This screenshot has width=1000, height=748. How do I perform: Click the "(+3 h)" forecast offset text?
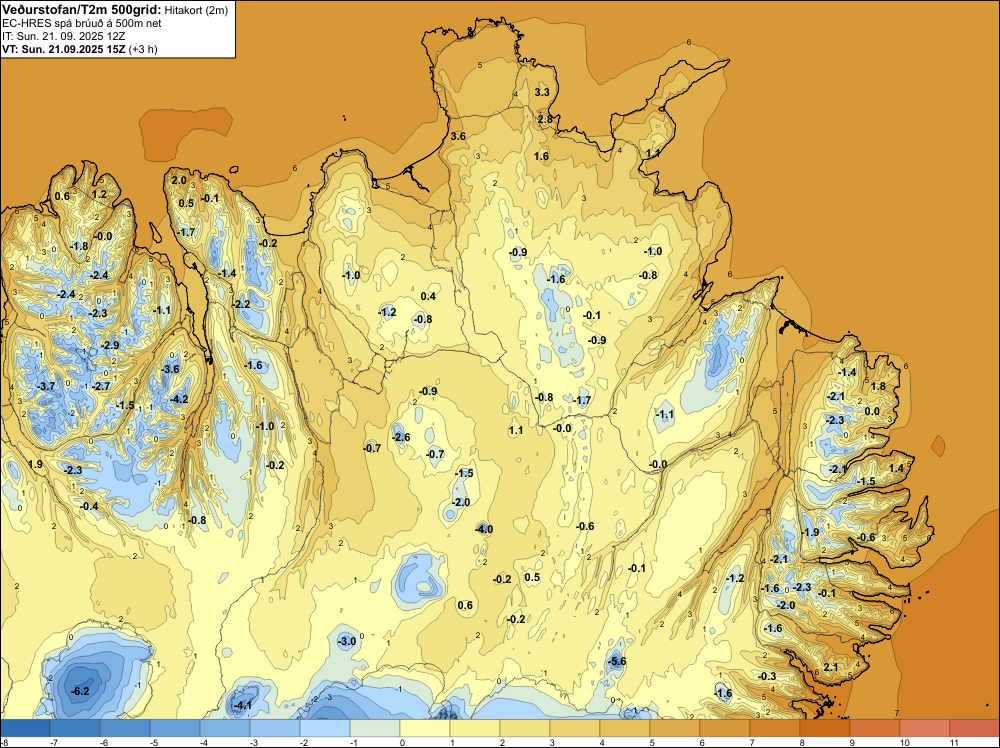coord(143,49)
